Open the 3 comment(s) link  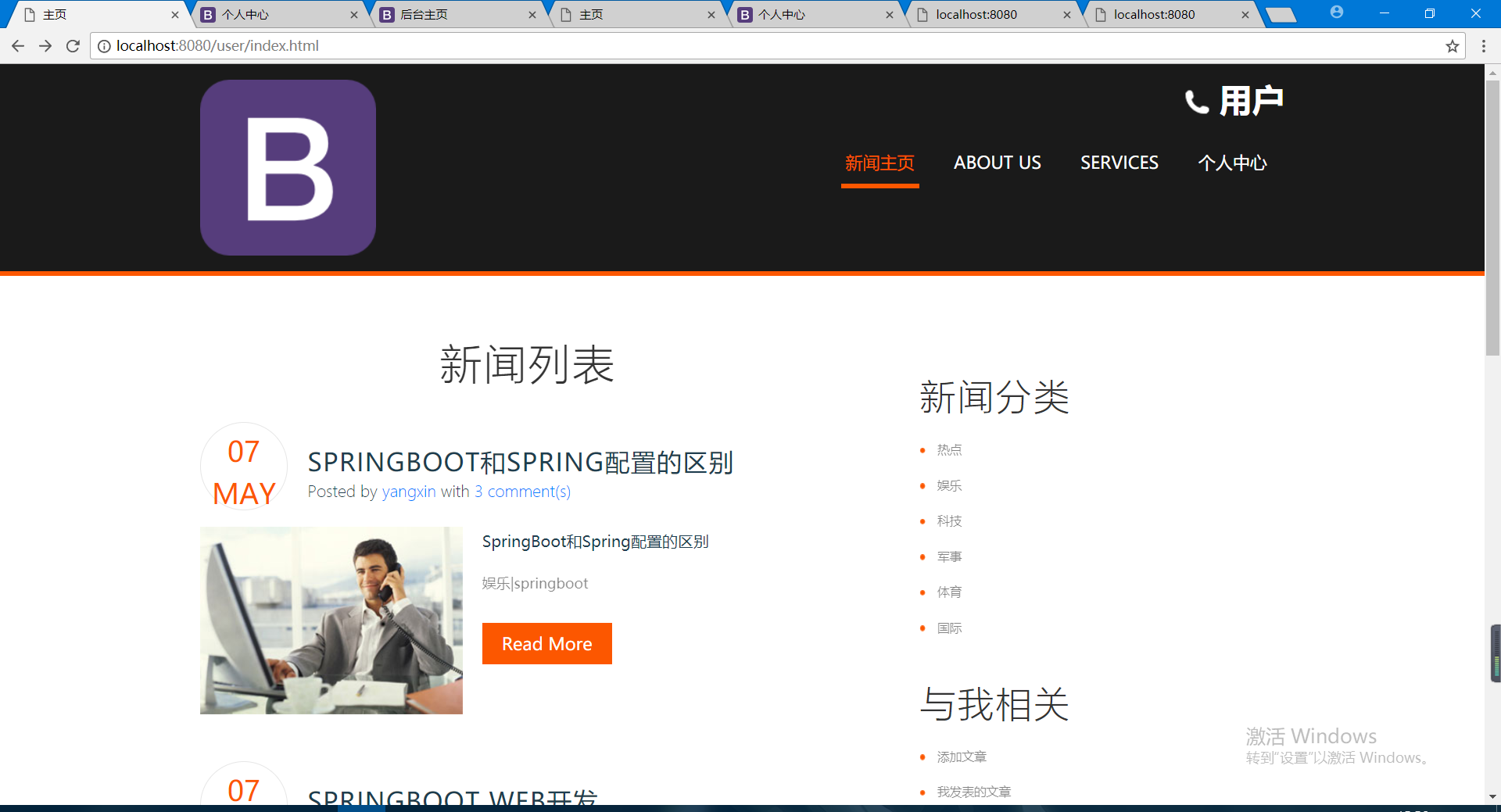[x=522, y=492]
